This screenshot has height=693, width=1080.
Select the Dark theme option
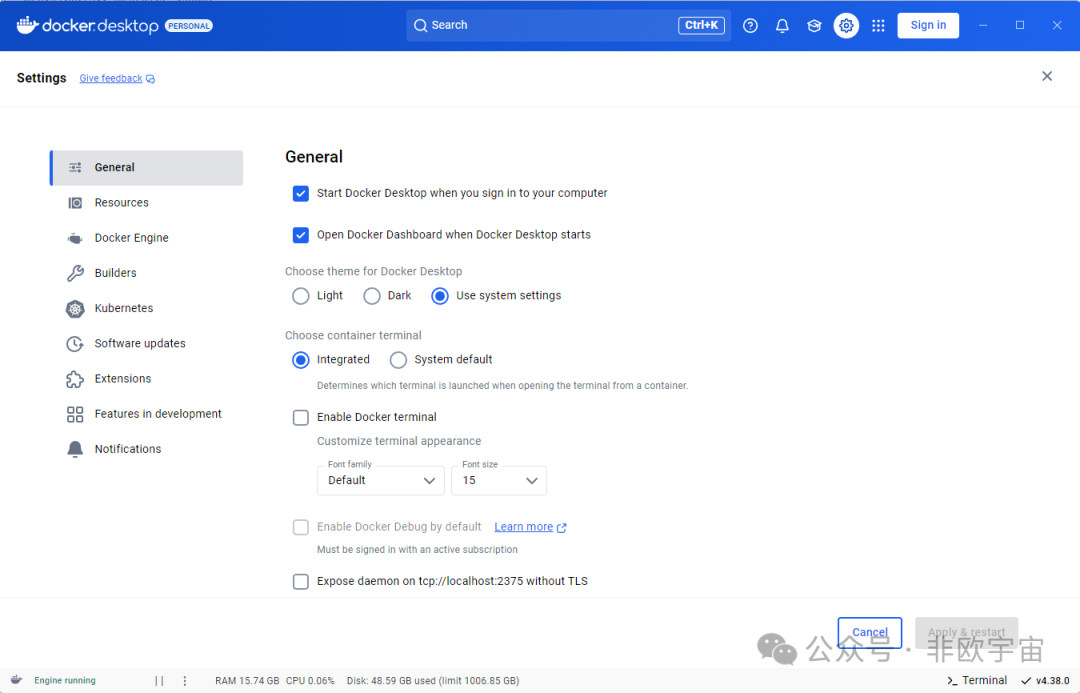[x=372, y=296]
